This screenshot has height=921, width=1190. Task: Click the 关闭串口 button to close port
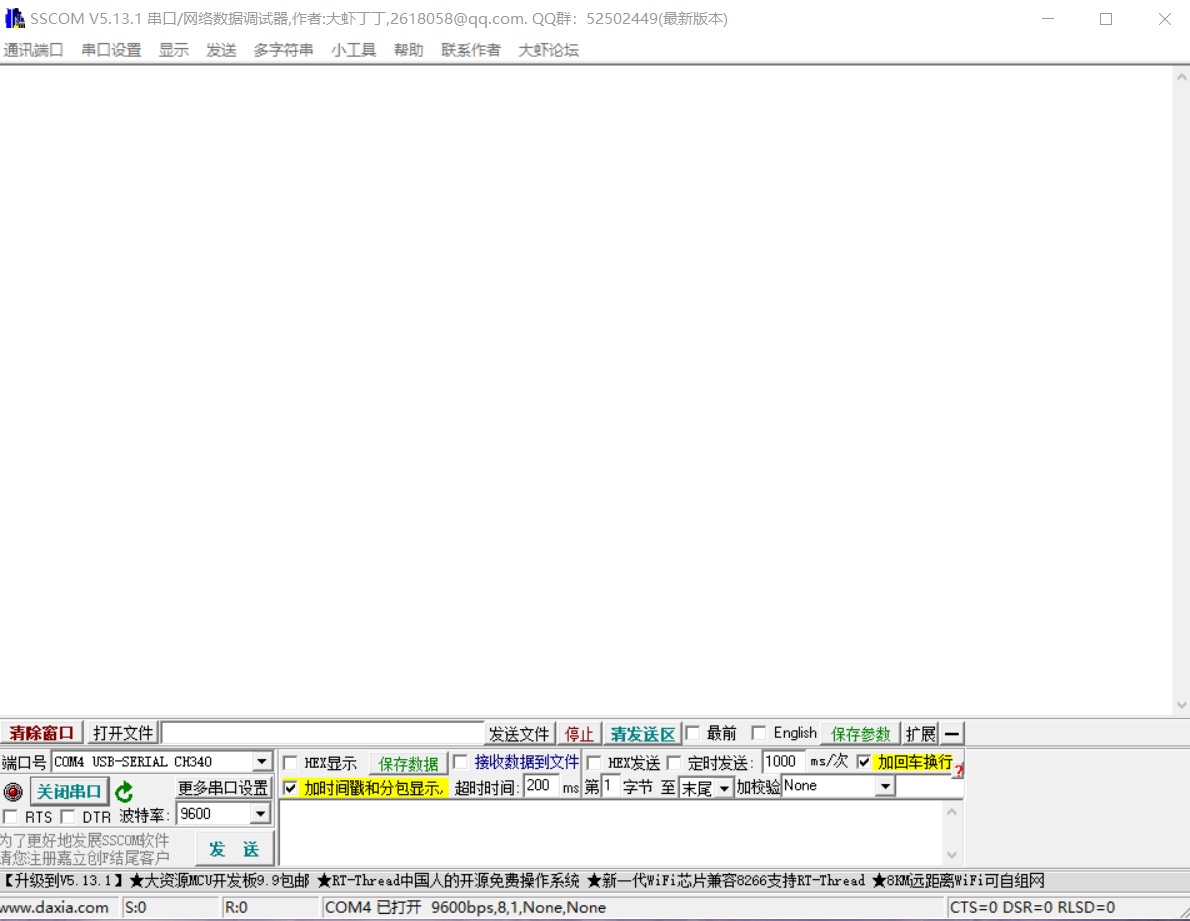click(69, 790)
